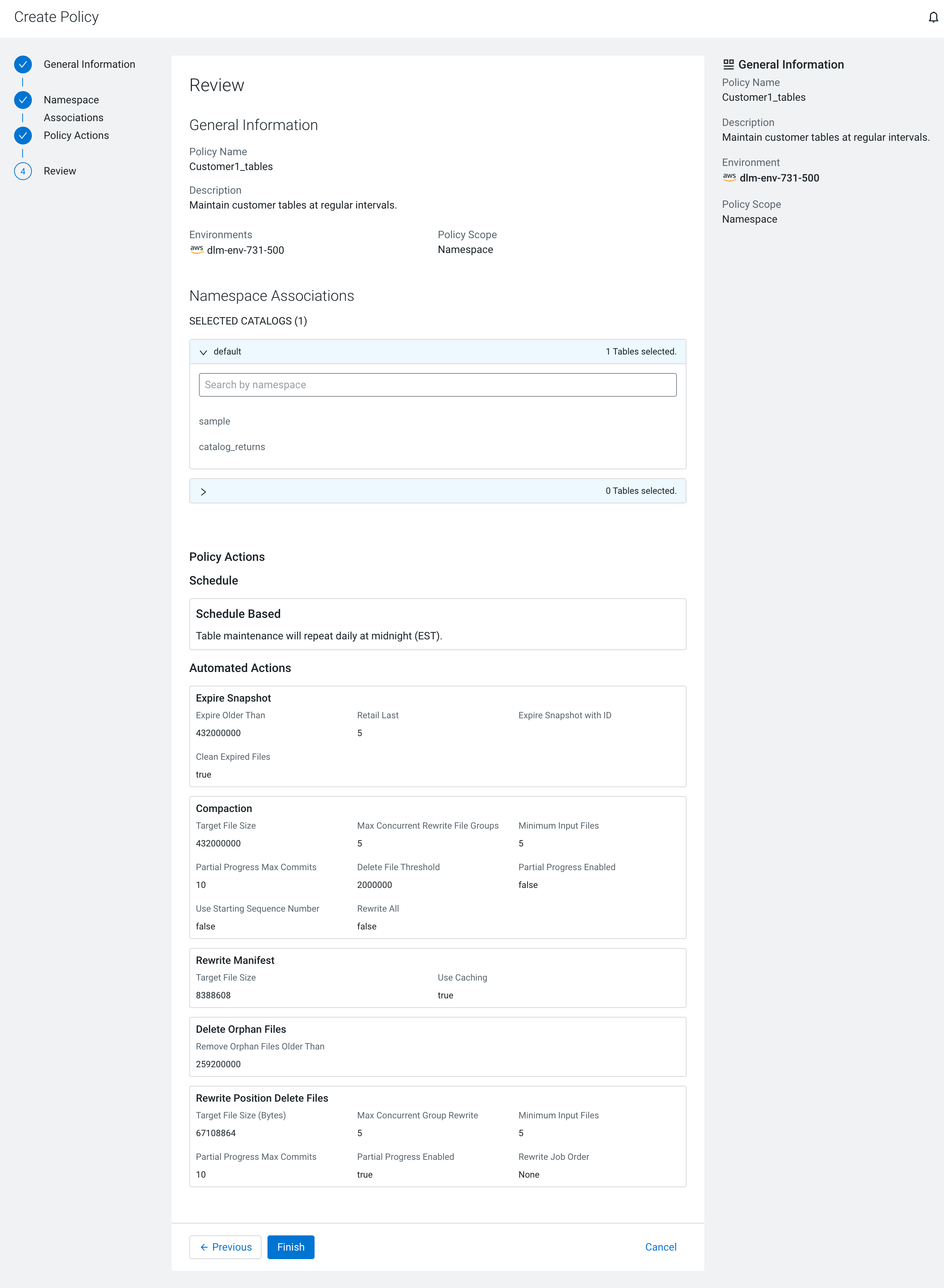
Task: Click the Previous button to go back
Action: coord(225,1247)
